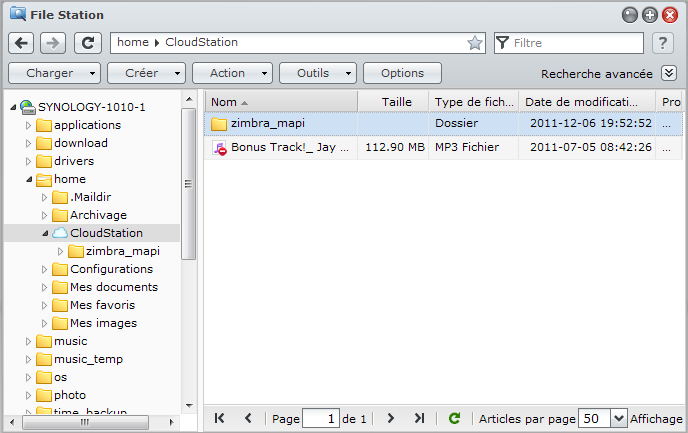Go to previous page arrow
The height and width of the screenshot is (433, 688).
coord(248,419)
